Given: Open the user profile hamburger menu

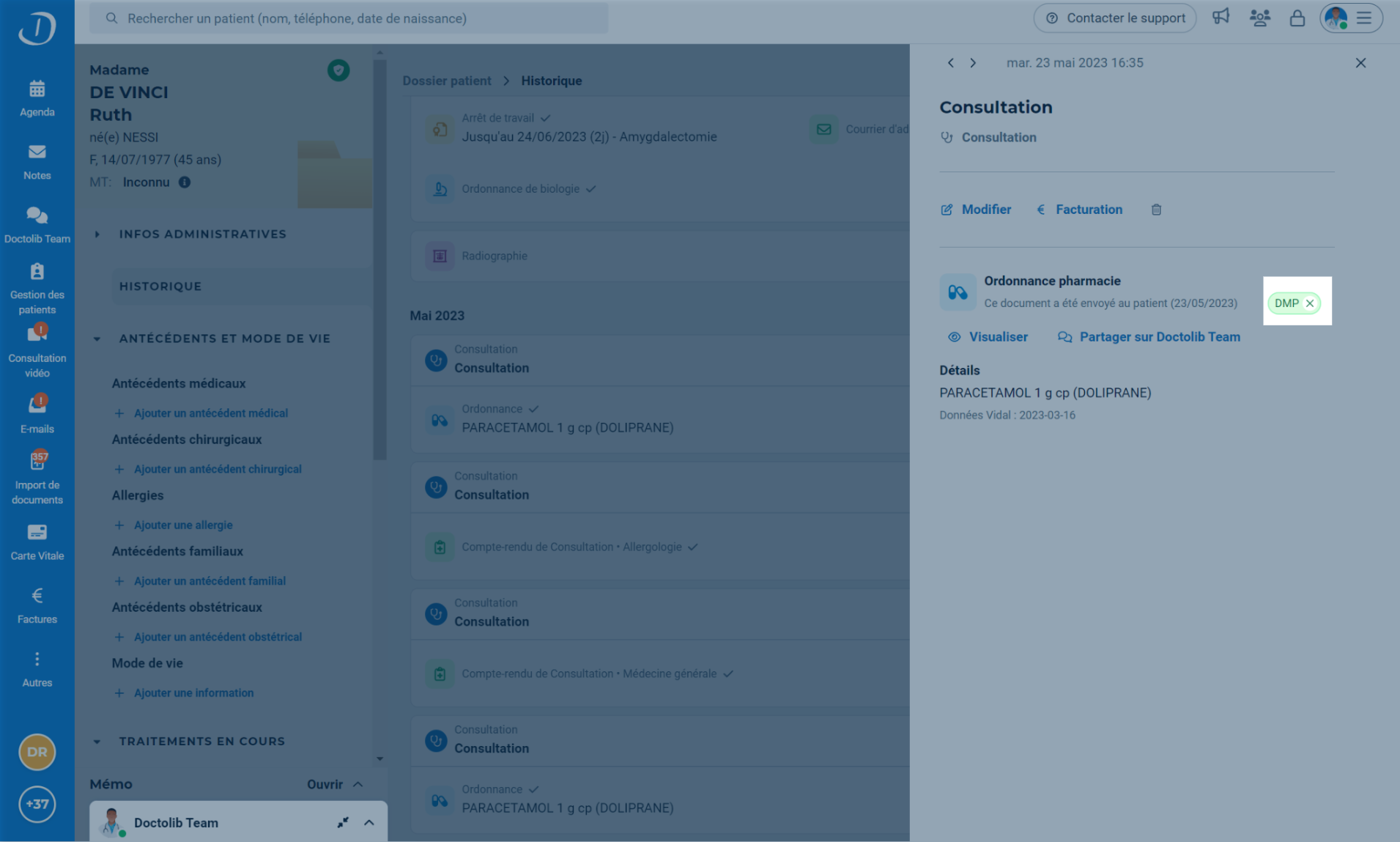Looking at the screenshot, I should [x=1363, y=18].
